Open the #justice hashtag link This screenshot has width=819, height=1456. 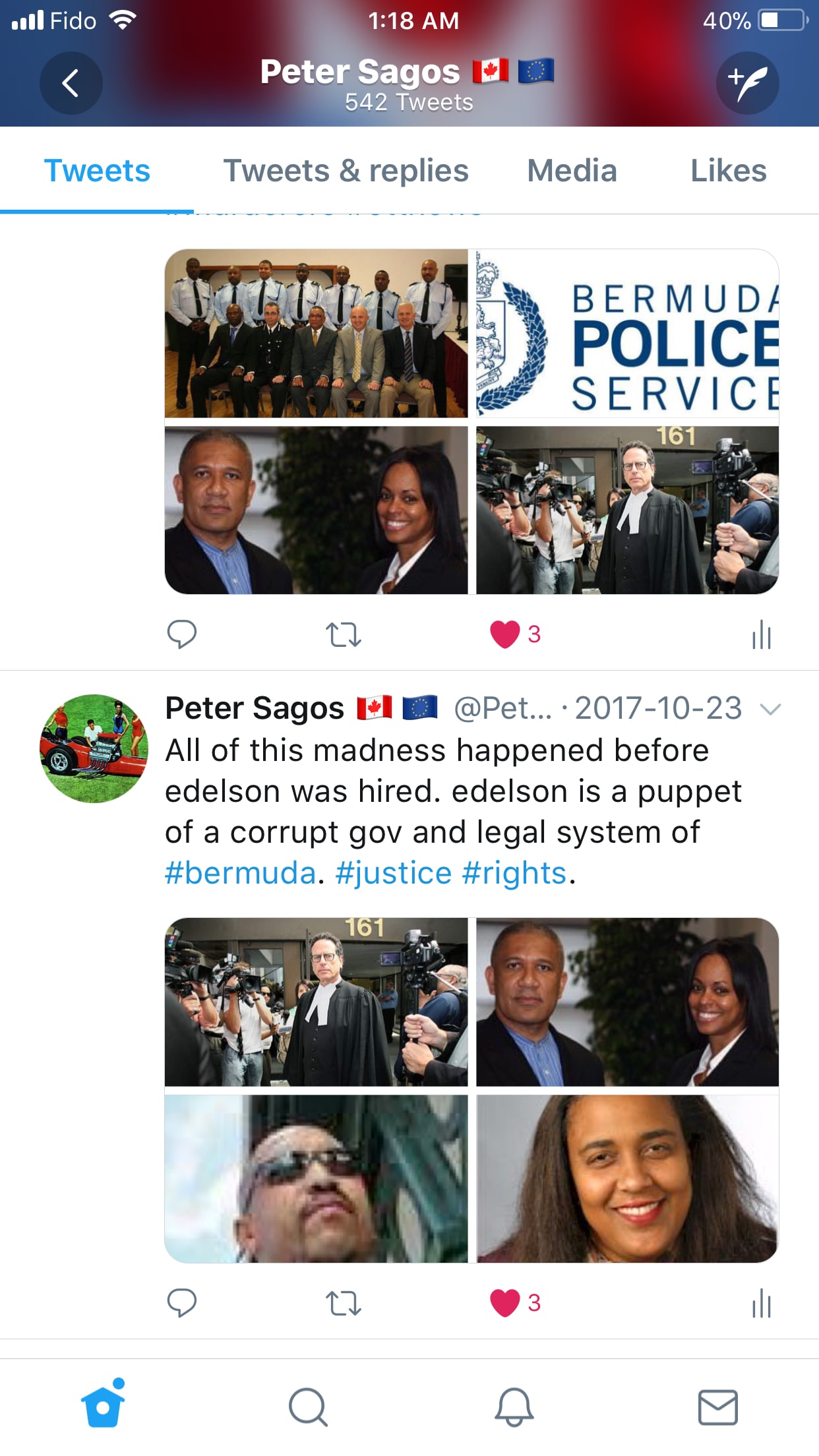394,873
